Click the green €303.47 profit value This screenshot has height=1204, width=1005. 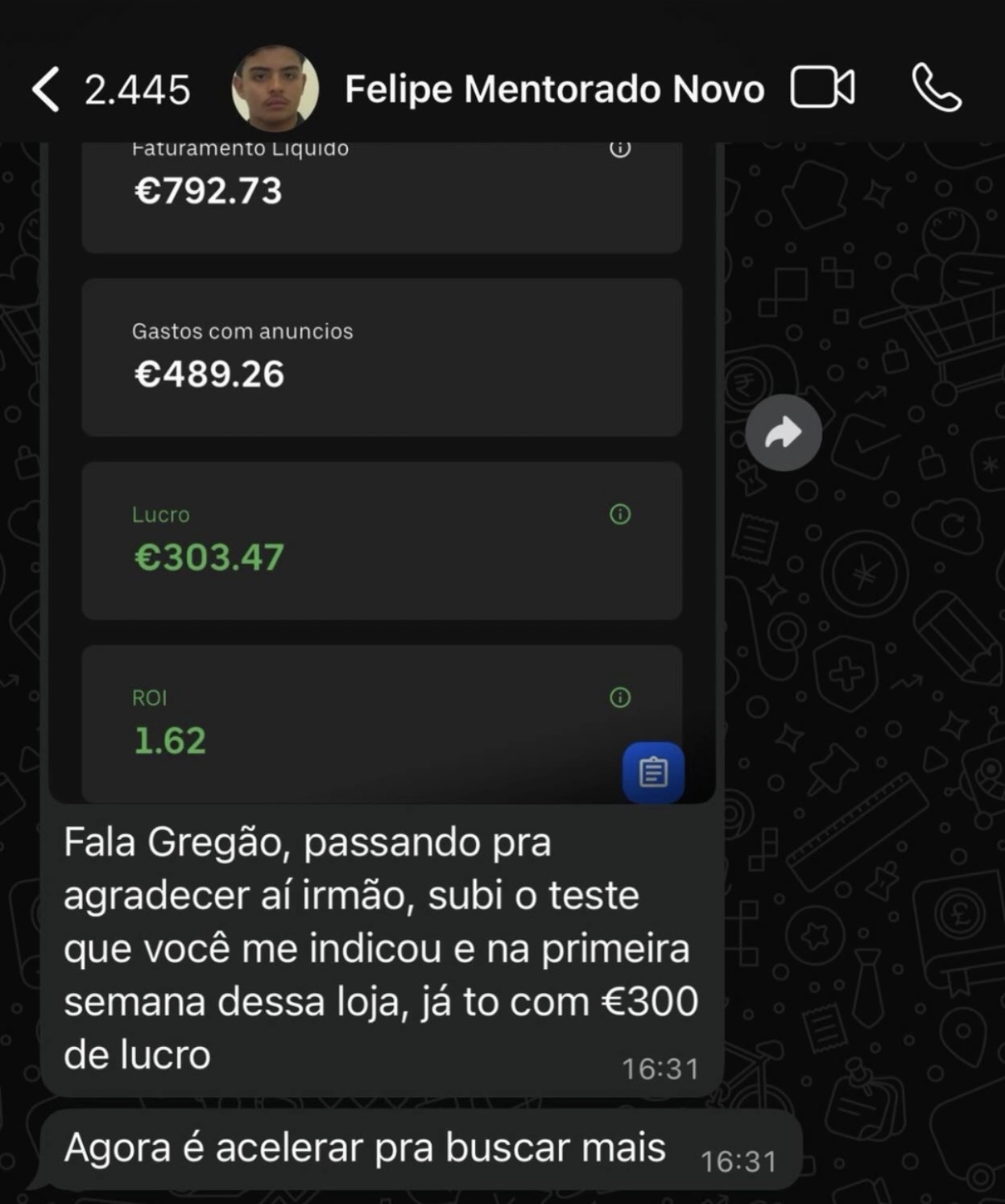[209, 557]
